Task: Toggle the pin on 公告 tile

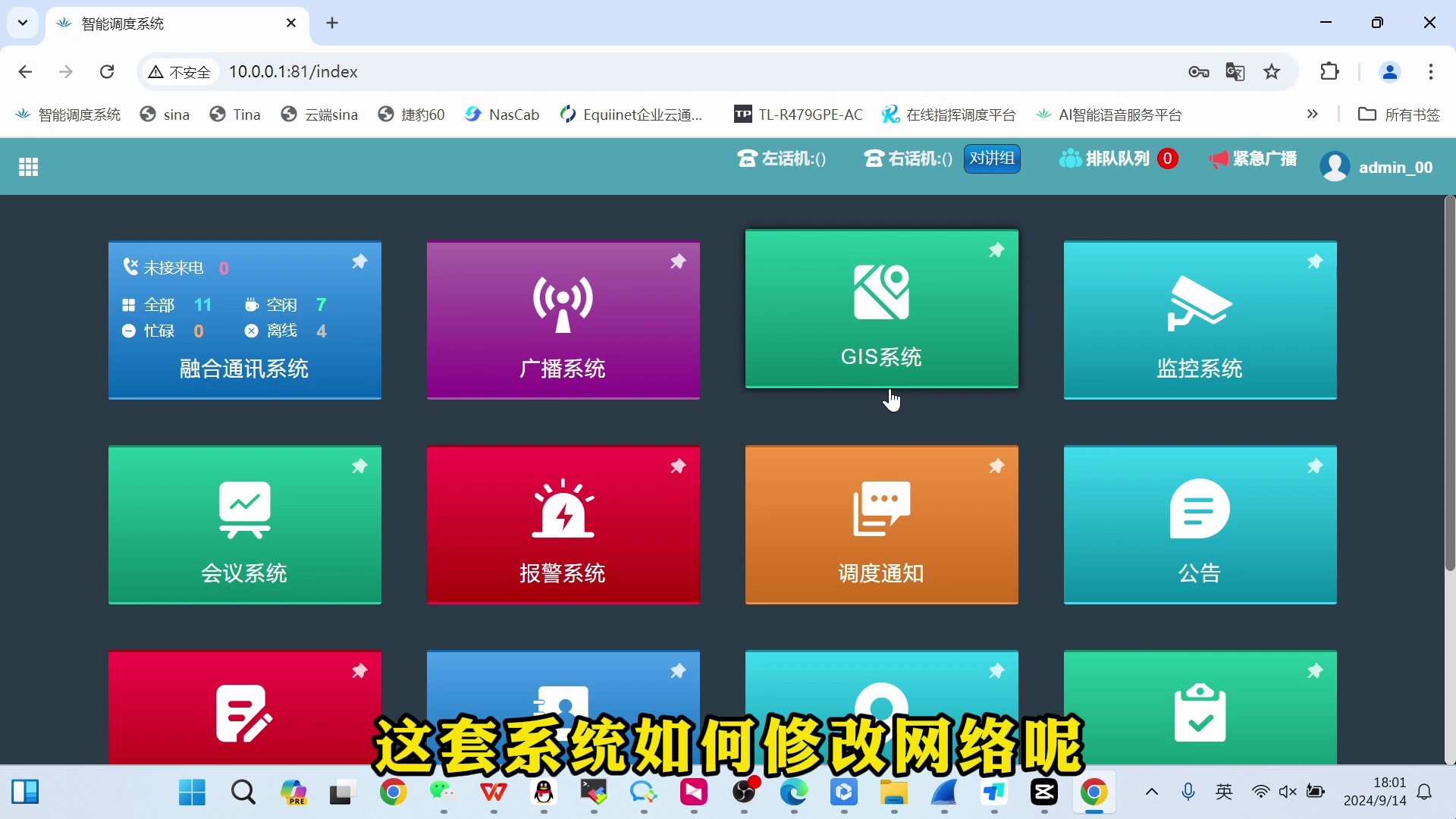Action: [1315, 466]
